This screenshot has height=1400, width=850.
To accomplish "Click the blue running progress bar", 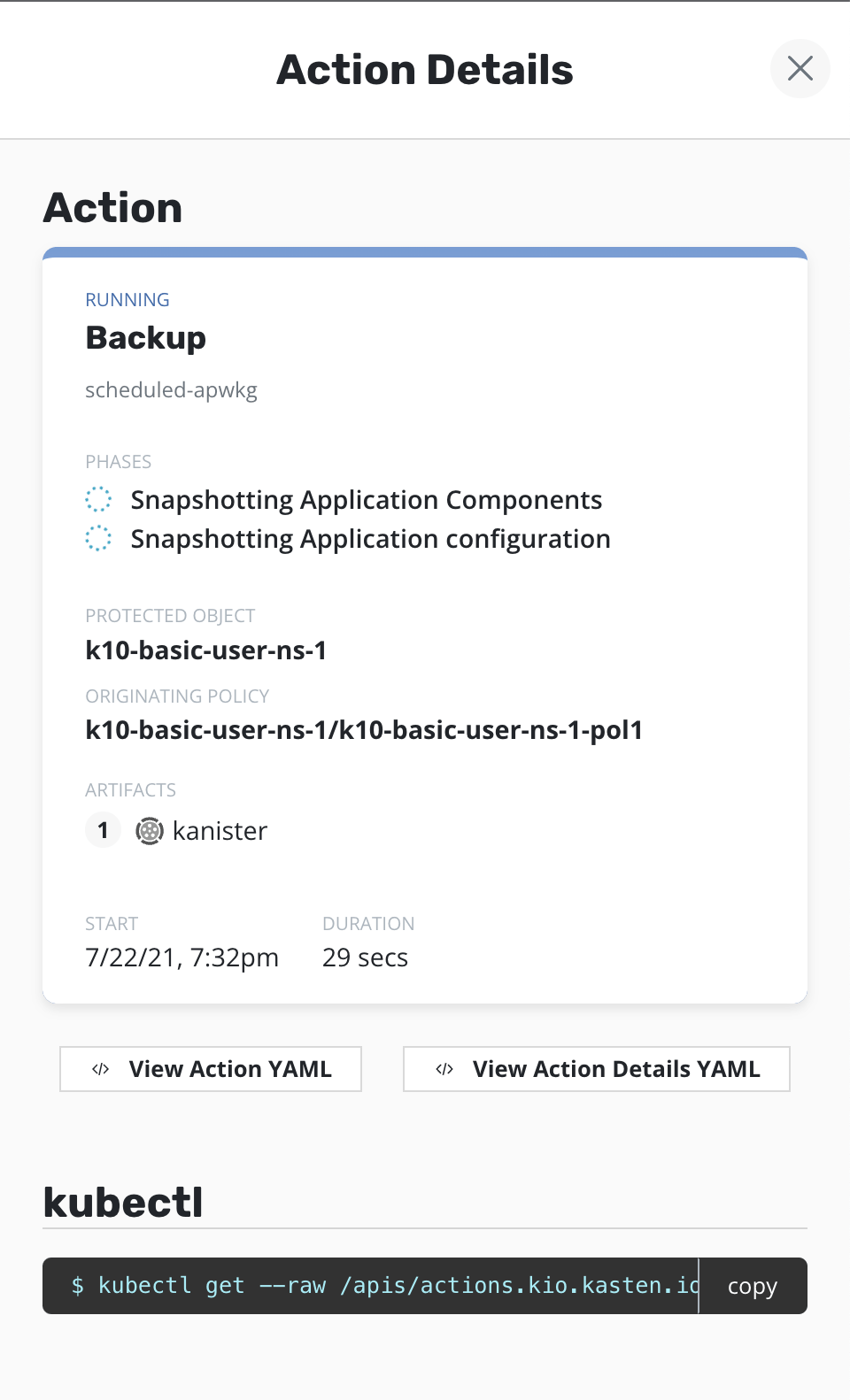I will click(x=425, y=252).
